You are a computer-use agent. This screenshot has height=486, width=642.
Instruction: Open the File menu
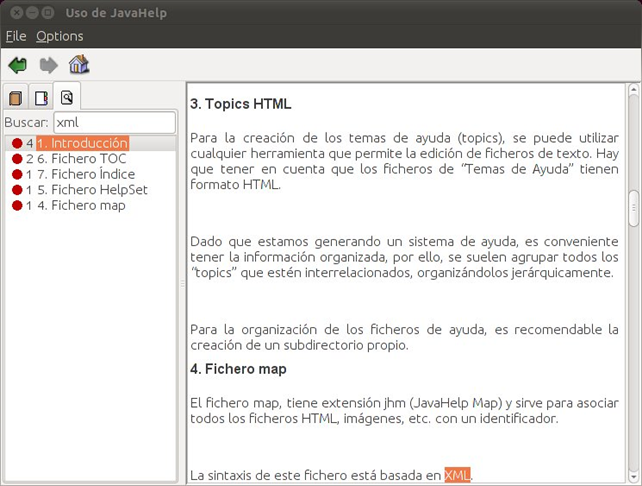click(x=16, y=36)
